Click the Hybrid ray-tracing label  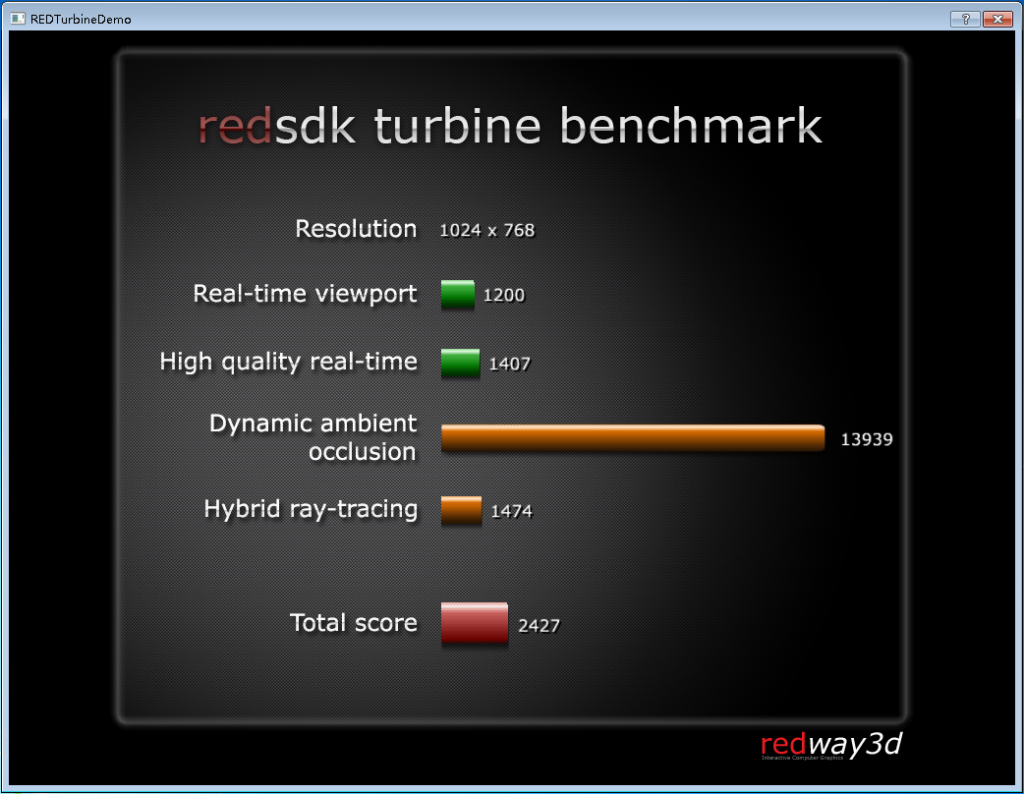pyautogui.click(x=311, y=509)
